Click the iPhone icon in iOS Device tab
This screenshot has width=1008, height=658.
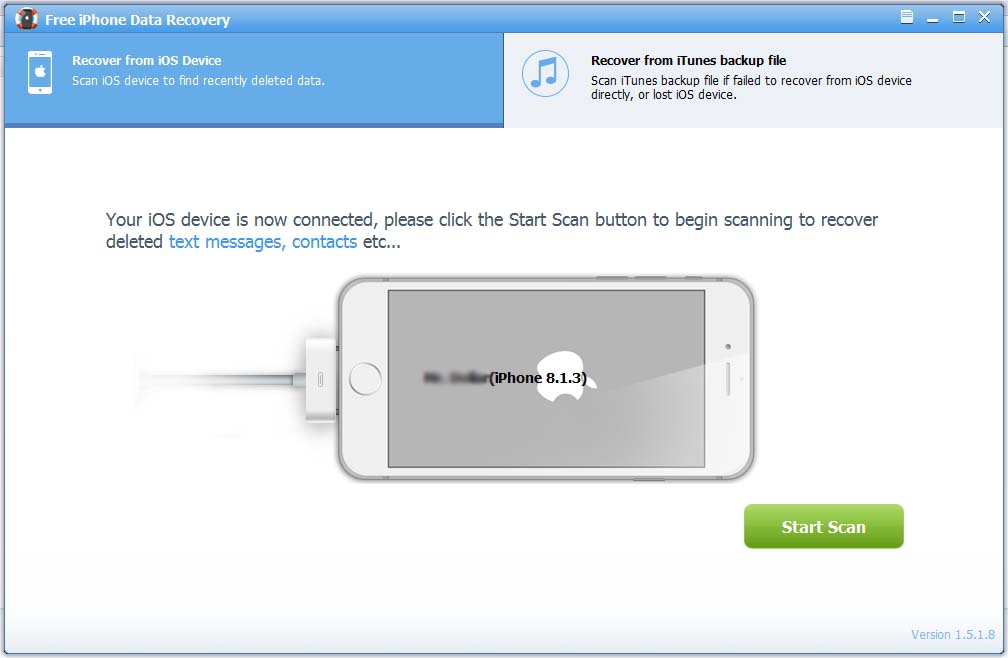pyautogui.click(x=40, y=72)
